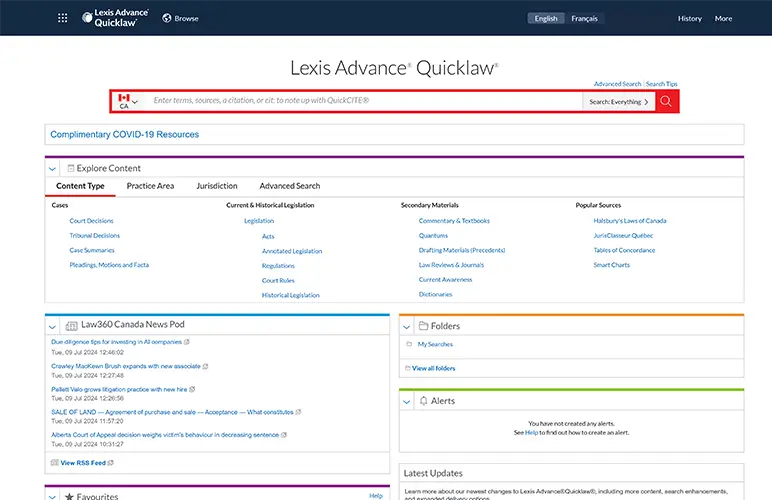Click the Favourites star icon
772x500 pixels.
(x=69, y=496)
